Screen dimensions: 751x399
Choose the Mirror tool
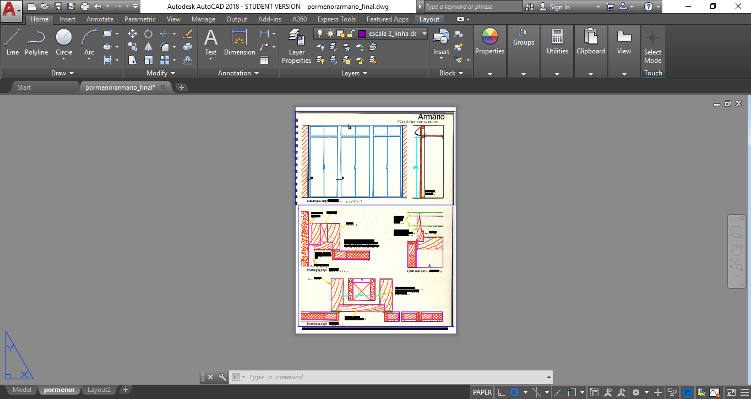148,47
